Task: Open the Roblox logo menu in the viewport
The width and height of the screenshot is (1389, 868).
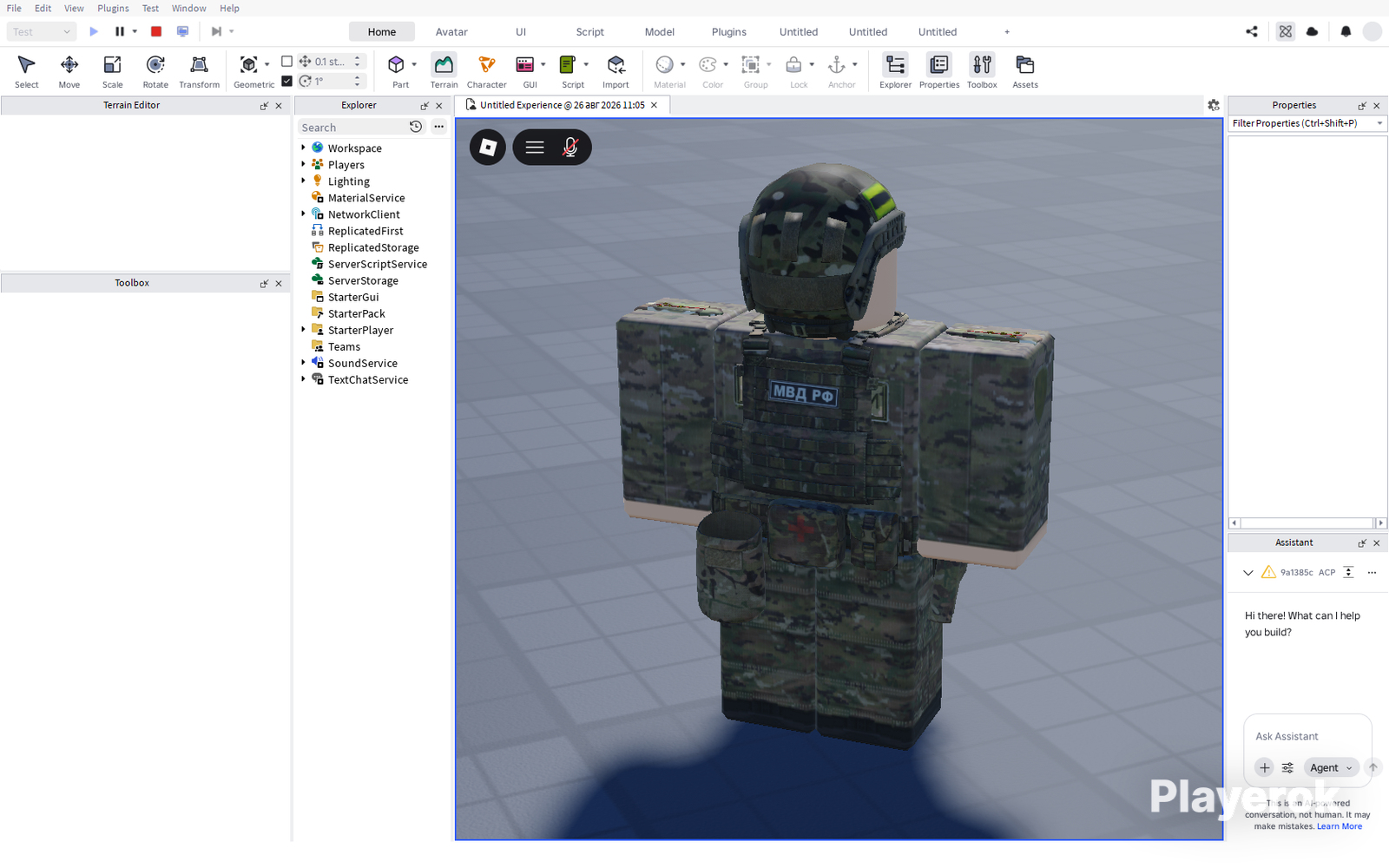Action: click(488, 147)
